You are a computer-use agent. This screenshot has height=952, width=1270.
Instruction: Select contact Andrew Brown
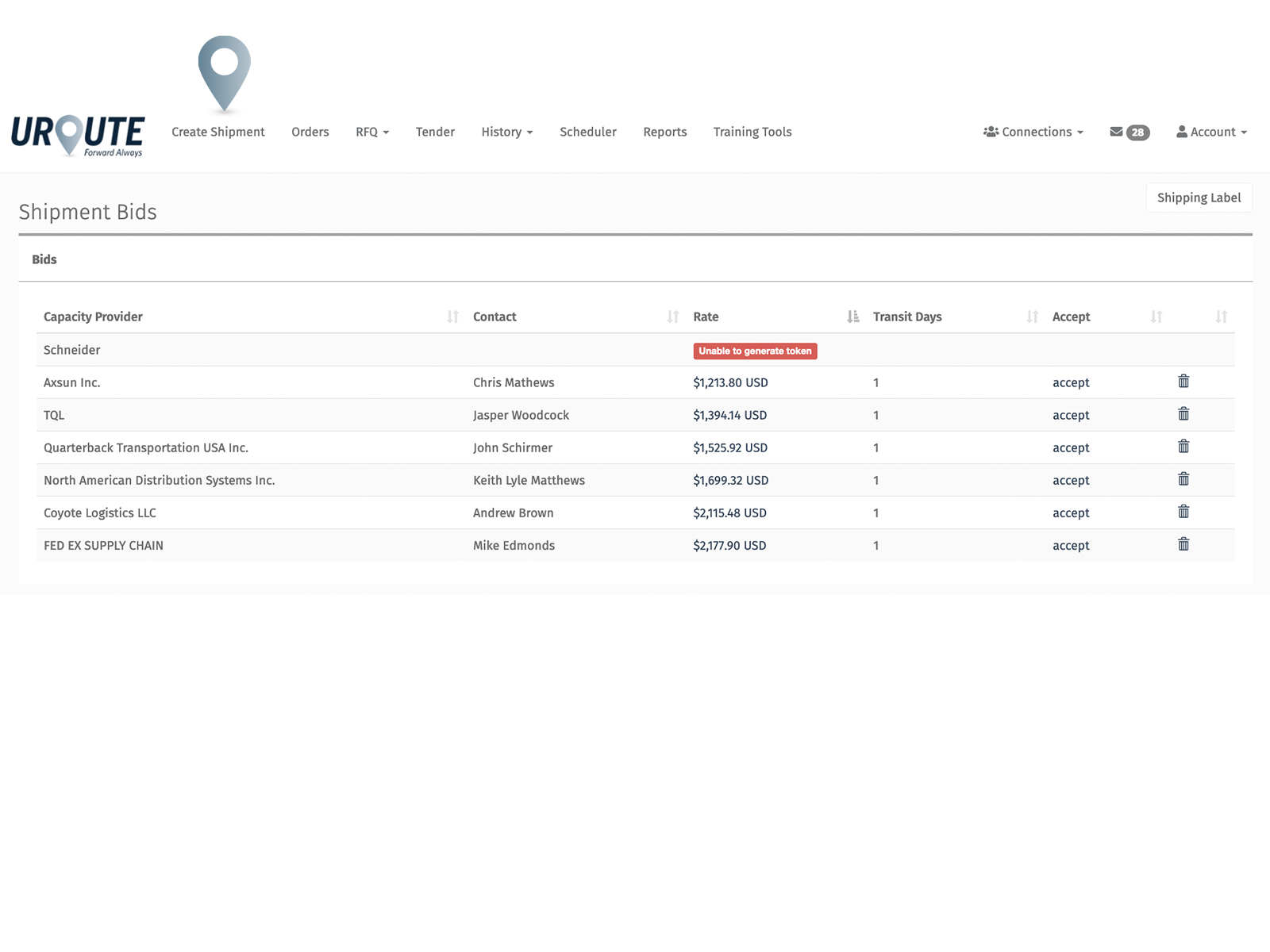[514, 512]
